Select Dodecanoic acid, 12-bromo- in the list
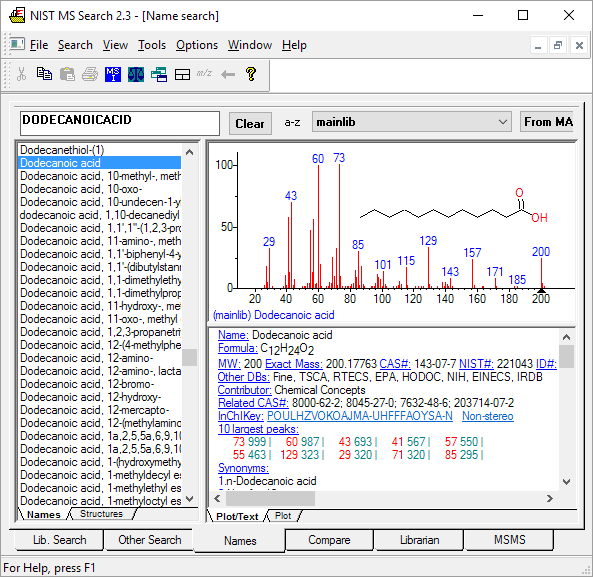The height and width of the screenshot is (577, 593). [x=100, y=384]
